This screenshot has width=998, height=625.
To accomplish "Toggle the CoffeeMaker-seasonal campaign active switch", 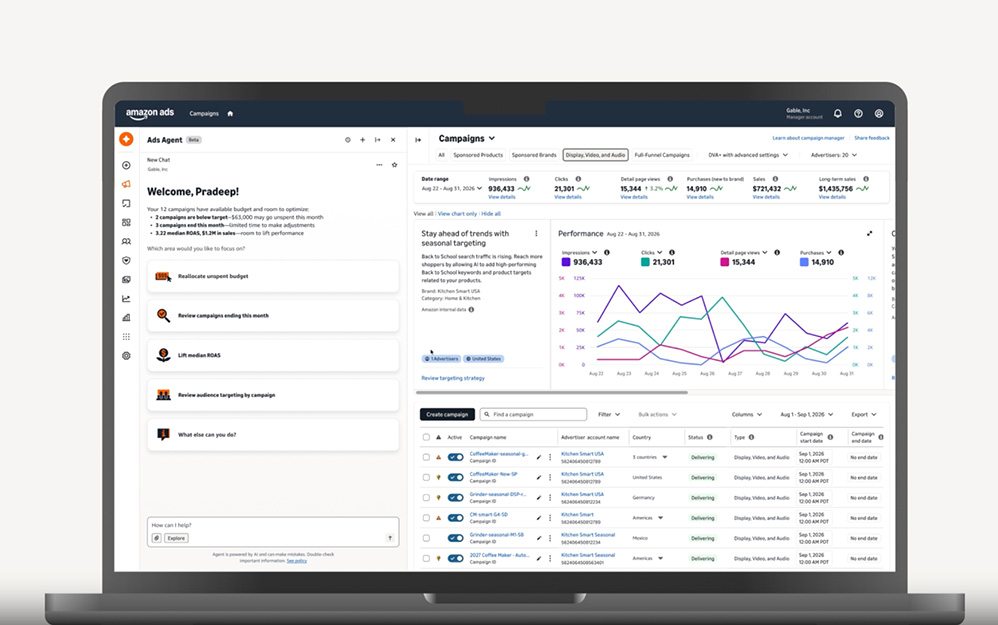I will pos(456,457).
